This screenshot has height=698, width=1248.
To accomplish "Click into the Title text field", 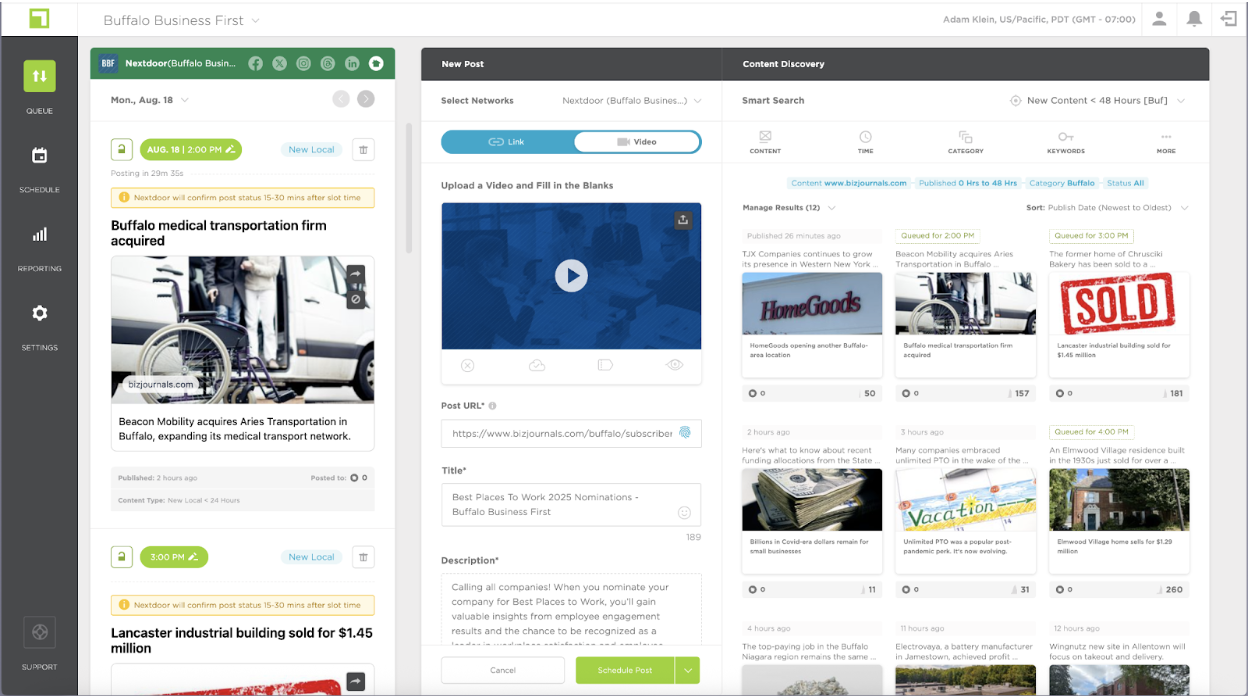I will (571, 504).
